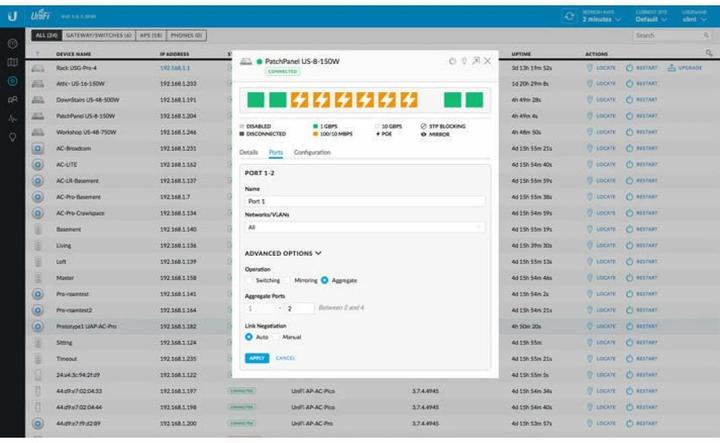Select port 1 in the port diagram
The width and height of the screenshot is (720, 443).
click(x=256, y=100)
